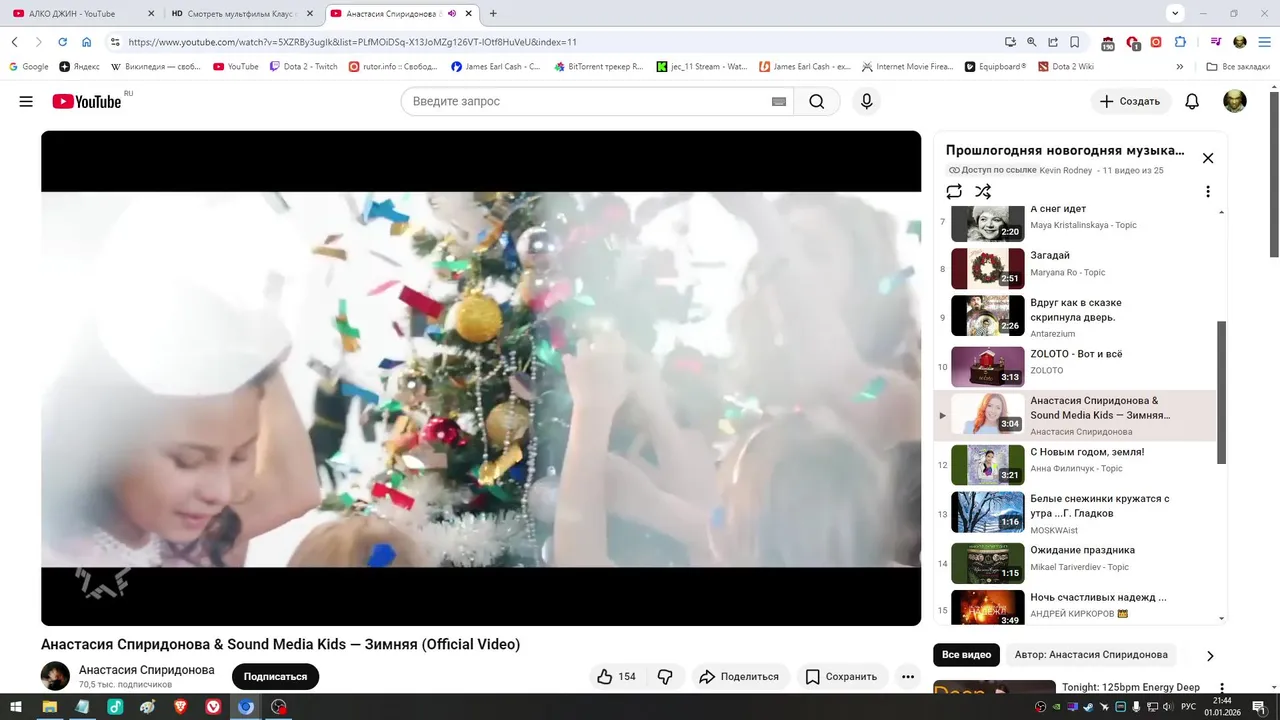Viewport: 1280px width, 720px height.
Task: Open the 'Яндекс' bookmark
Action: (79, 67)
